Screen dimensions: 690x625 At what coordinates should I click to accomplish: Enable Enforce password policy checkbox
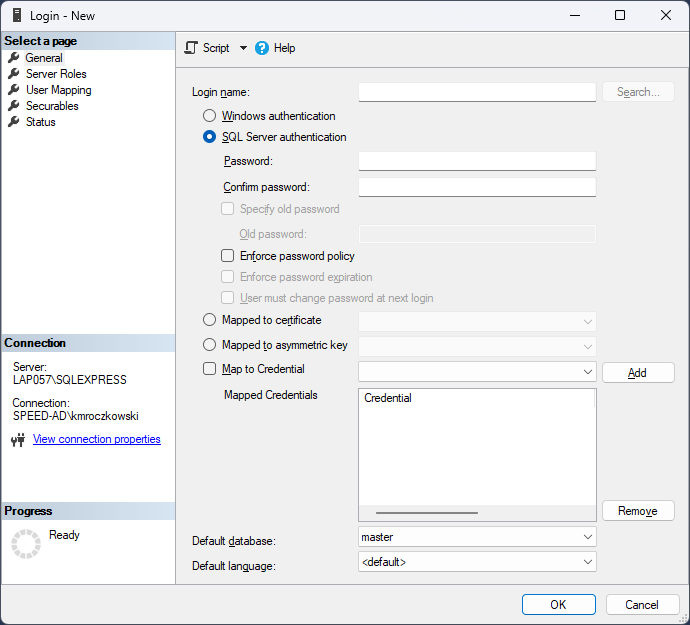tap(228, 256)
